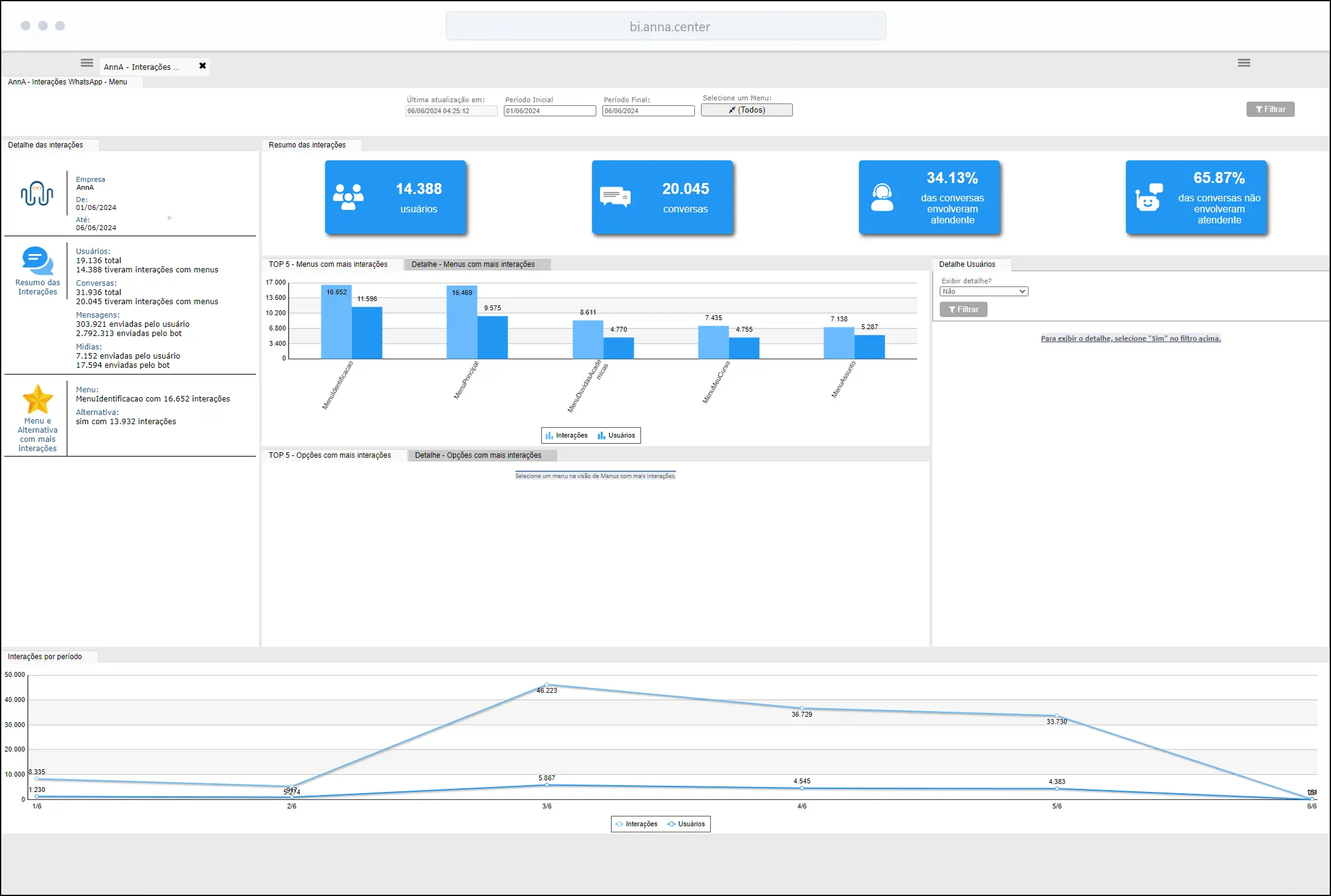Open the right hamburger menu icon

pyautogui.click(x=1243, y=63)
